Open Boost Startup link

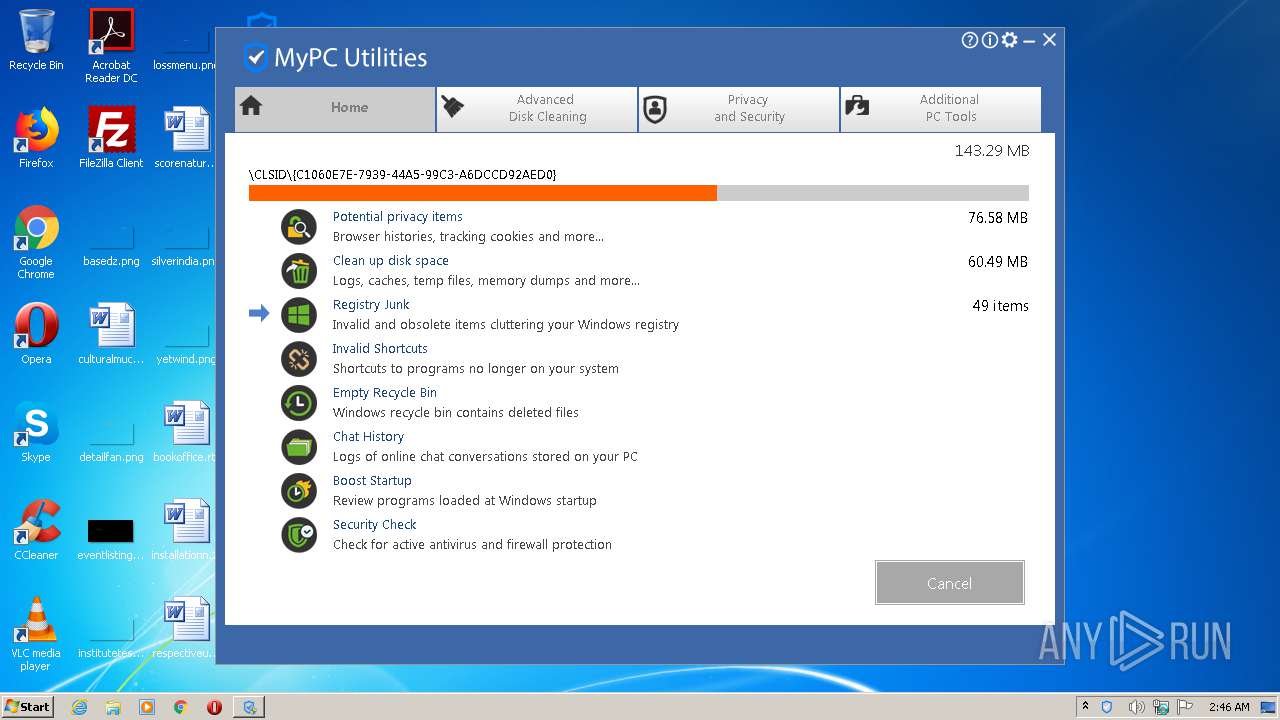[372, 481]
